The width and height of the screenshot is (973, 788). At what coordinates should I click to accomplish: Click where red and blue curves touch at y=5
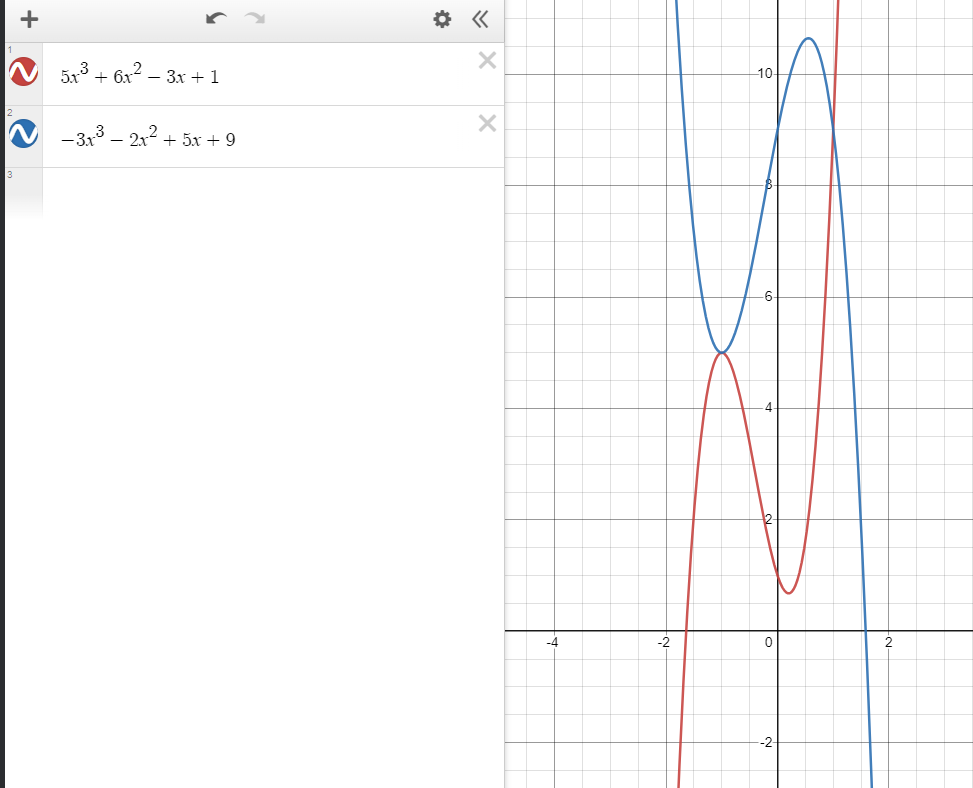[722, 352]
